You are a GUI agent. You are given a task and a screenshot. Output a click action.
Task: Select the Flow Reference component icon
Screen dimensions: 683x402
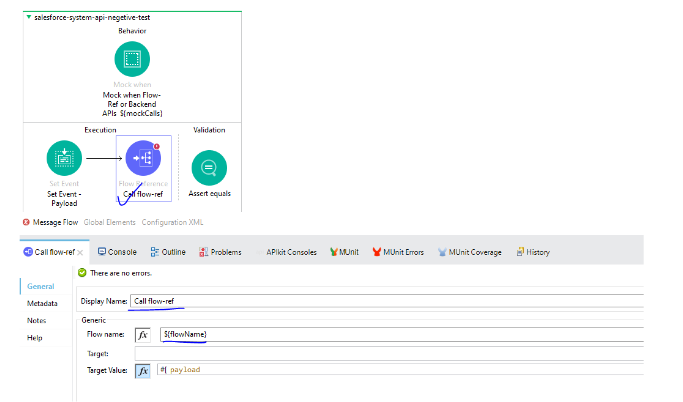tap(143, 158)
